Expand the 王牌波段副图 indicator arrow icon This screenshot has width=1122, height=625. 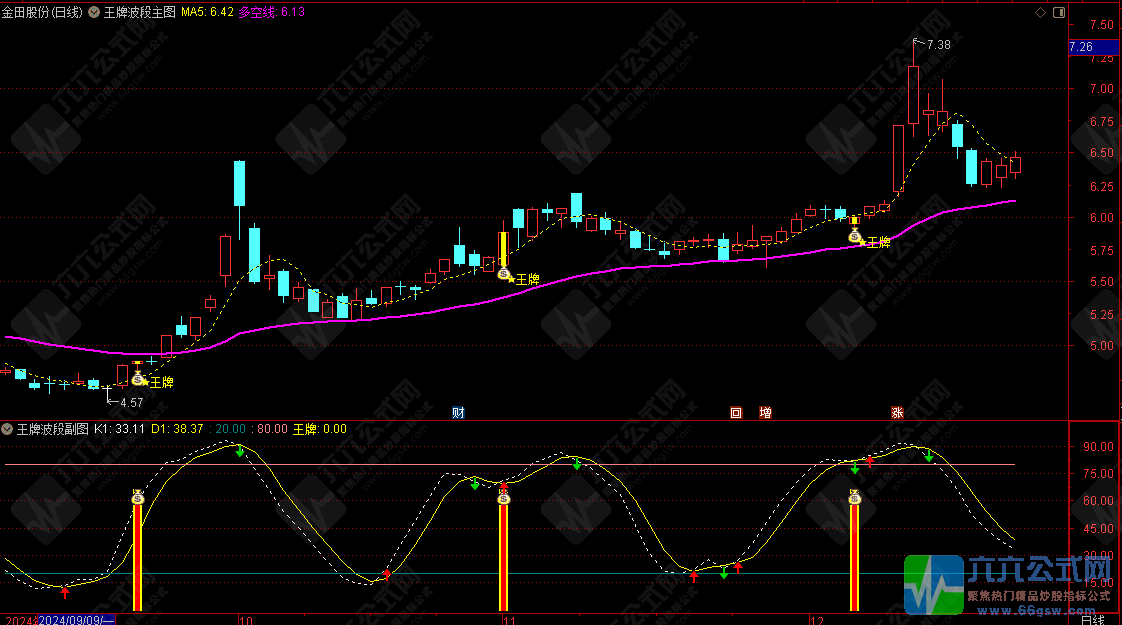8,428
